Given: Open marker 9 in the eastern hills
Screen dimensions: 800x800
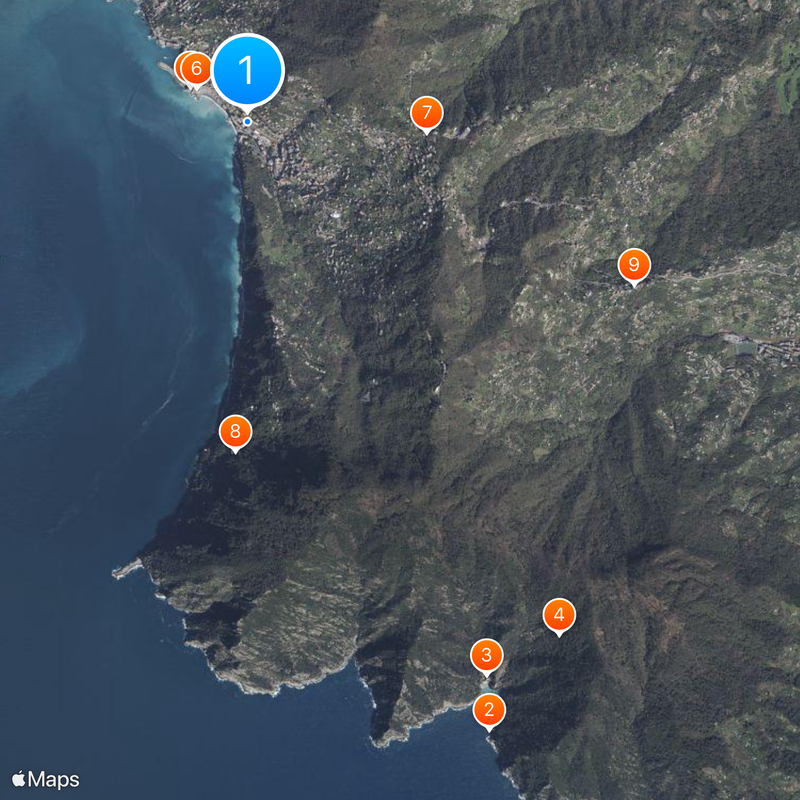Looking at the screenshot, I should pos(634,264).
